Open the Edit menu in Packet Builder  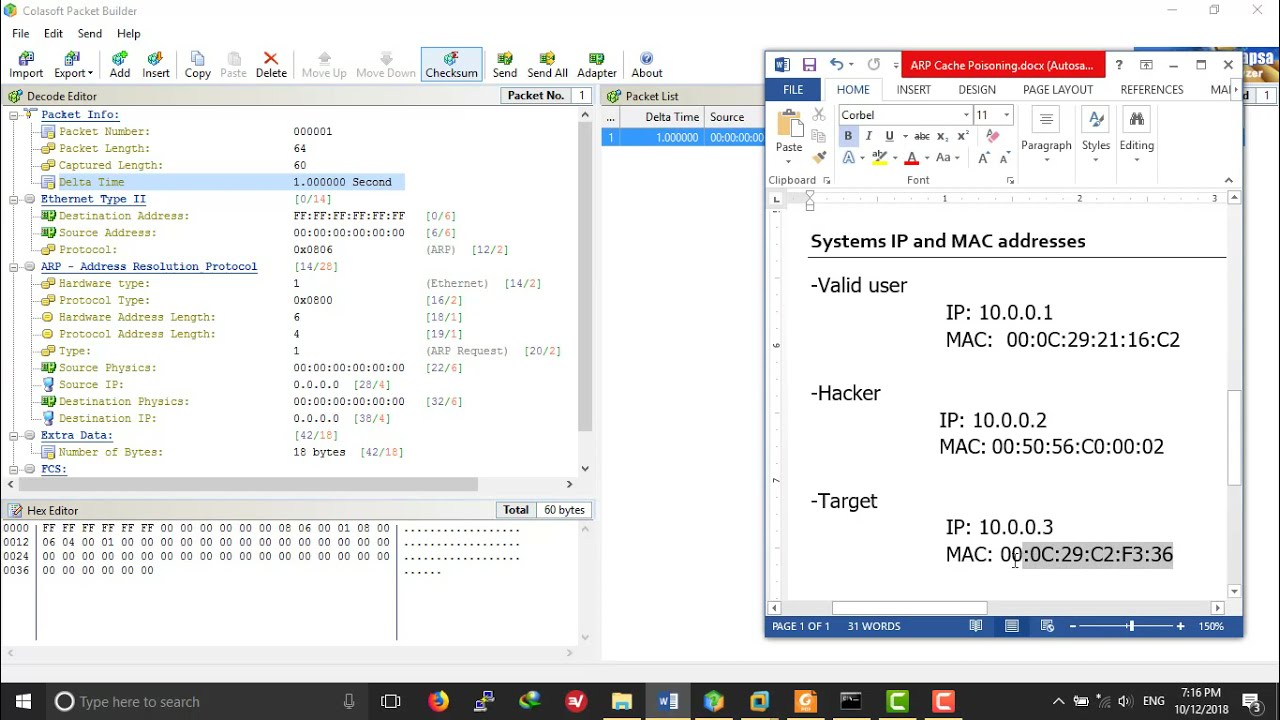pyautogui.click(x=53, y=34)
